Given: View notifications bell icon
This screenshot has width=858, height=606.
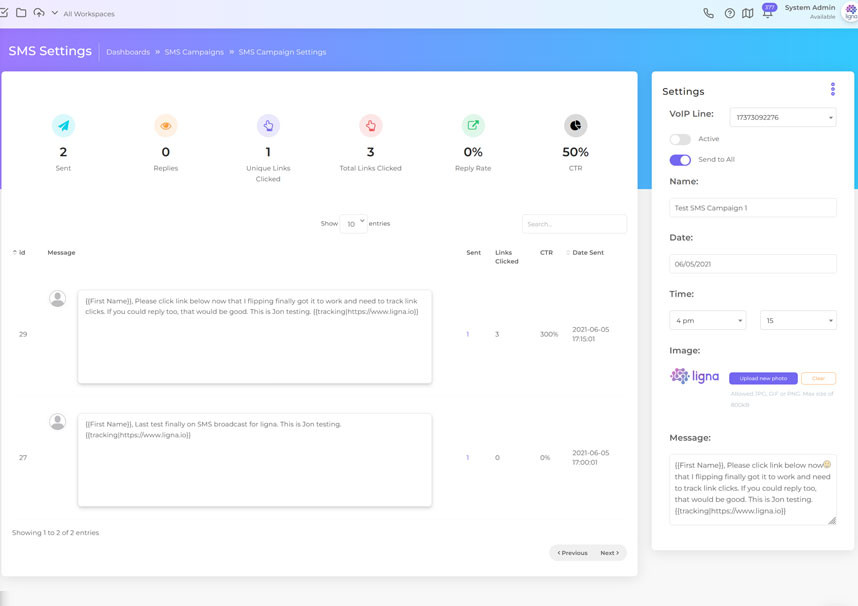Looking at the screenshot, I should [767, 14].
